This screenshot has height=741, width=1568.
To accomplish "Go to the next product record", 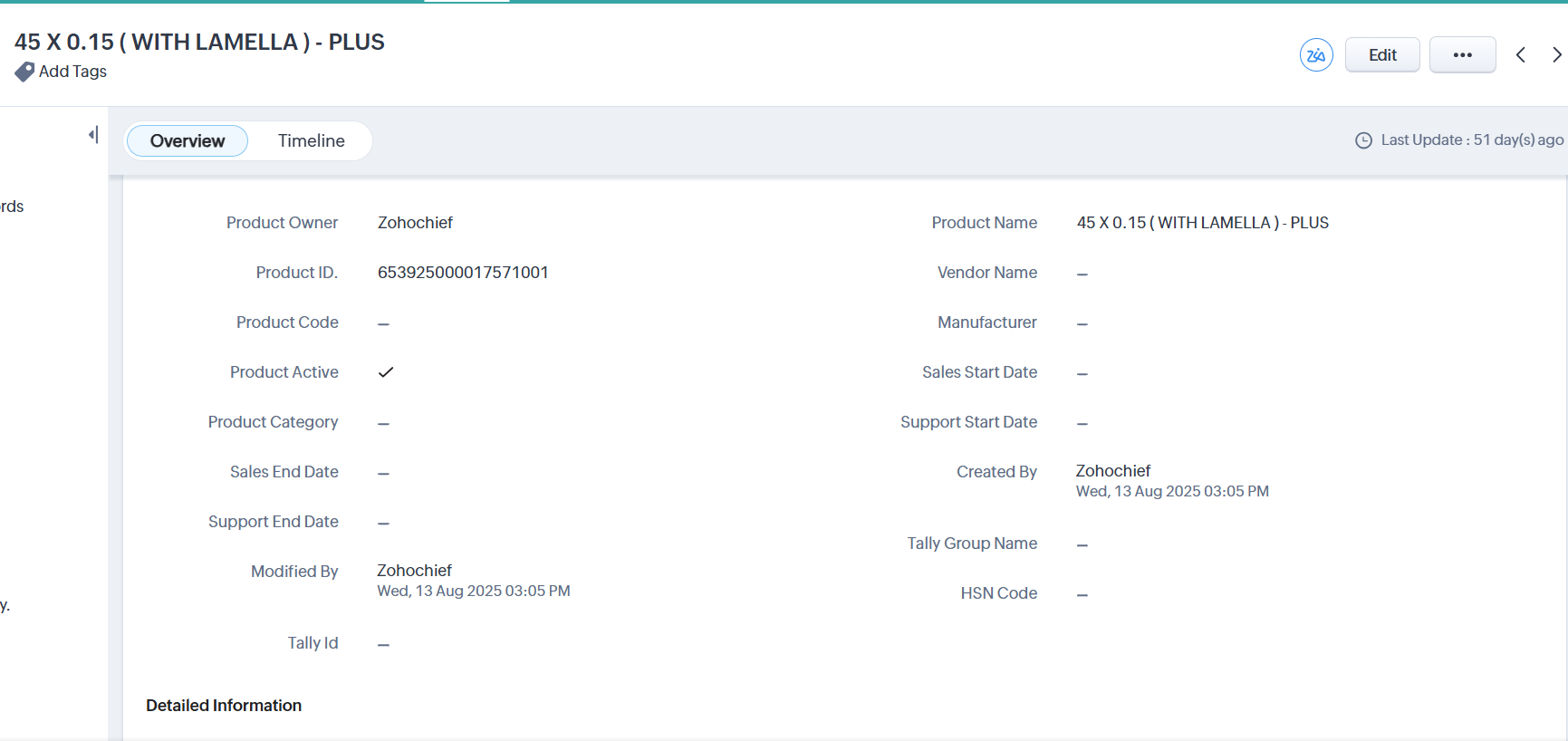I will pos(1556,55).
